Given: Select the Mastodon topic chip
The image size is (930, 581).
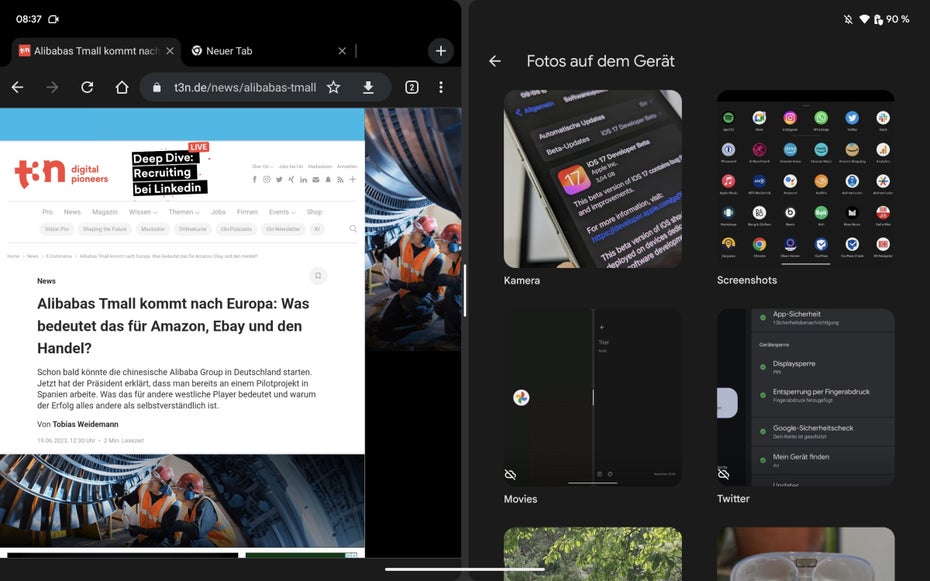Looking at the screenshot, I should point(153,229).
